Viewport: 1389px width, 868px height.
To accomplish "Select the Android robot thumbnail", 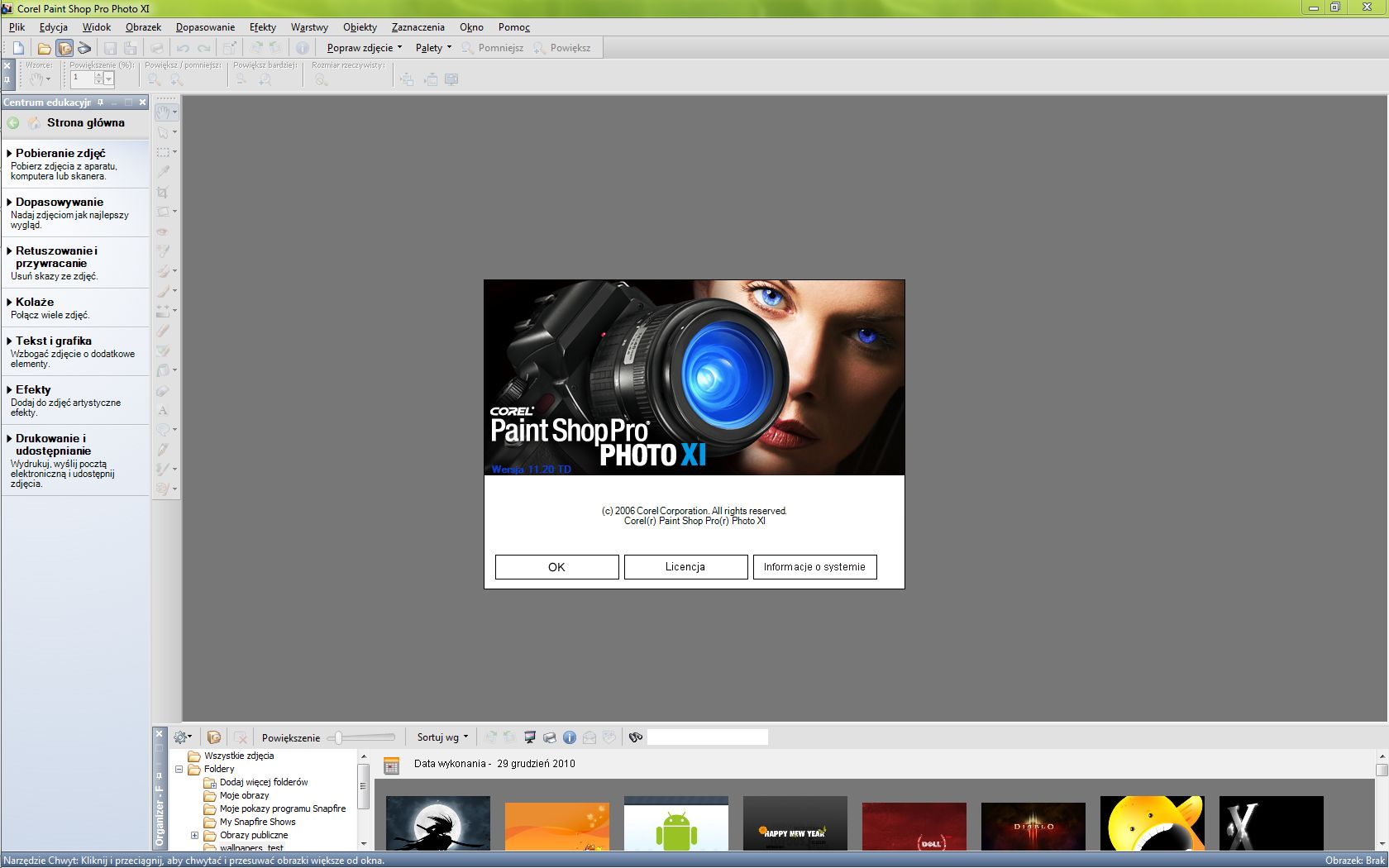I will pyautogui.click(x=676, y=823).
